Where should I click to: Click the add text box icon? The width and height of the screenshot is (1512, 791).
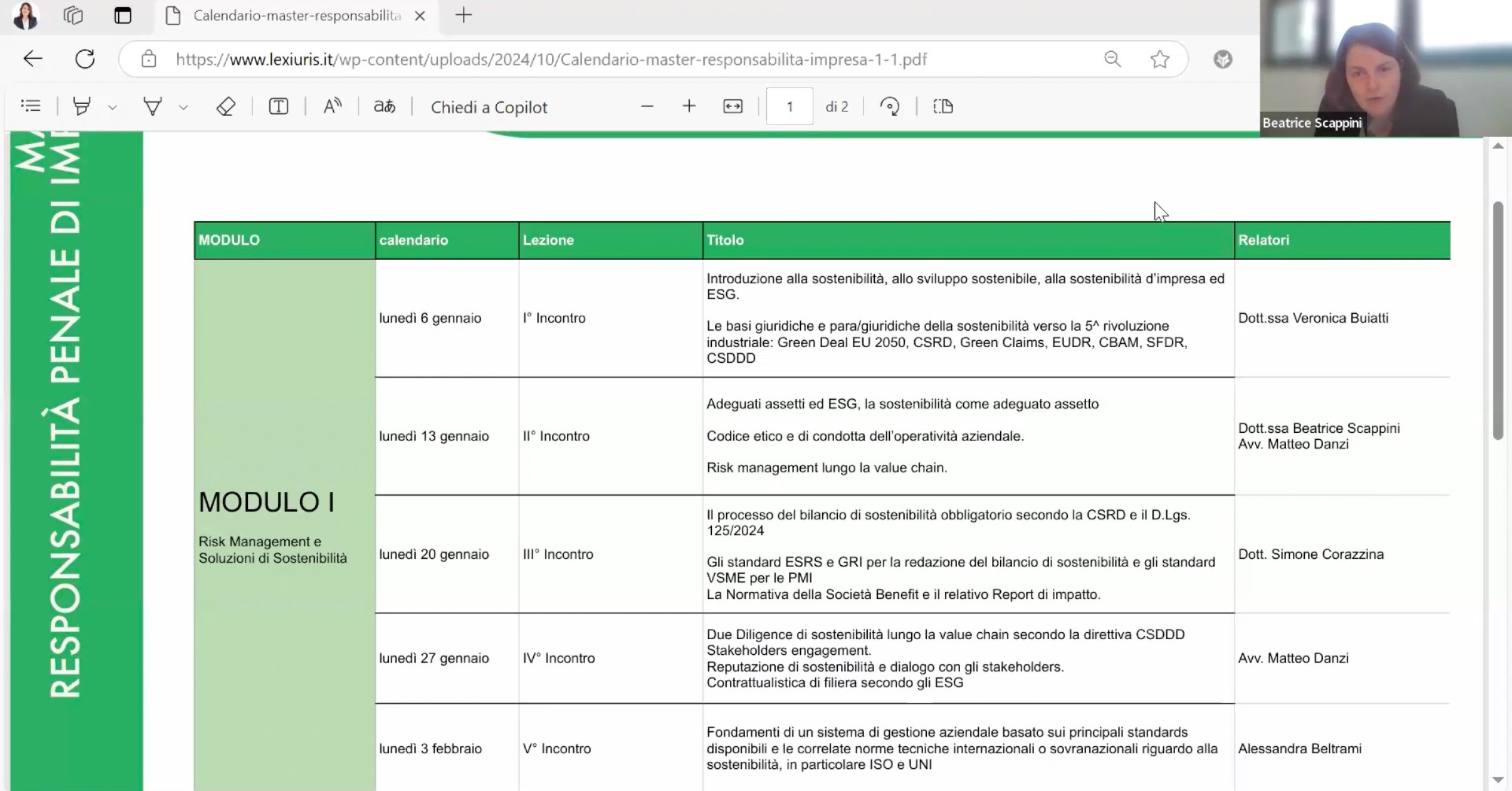[x=279, y=106]
